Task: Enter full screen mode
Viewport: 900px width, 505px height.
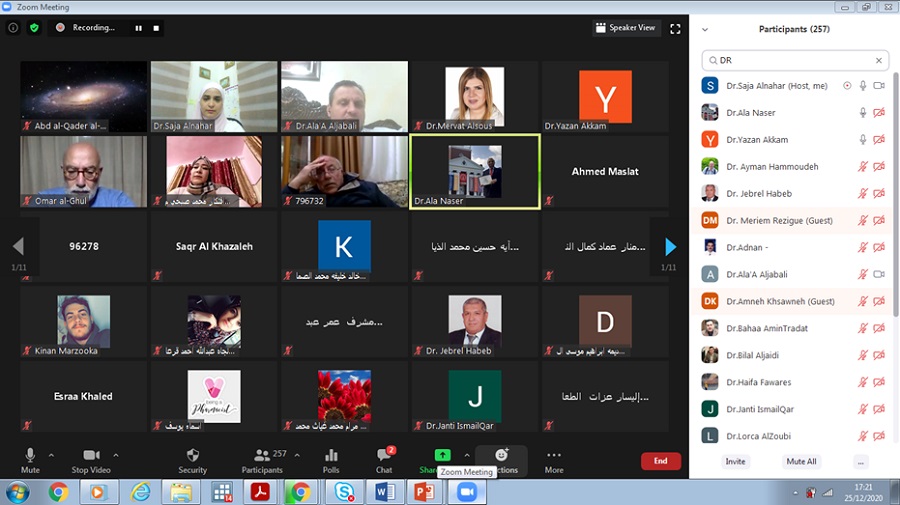Action: [x=676, y=29]
